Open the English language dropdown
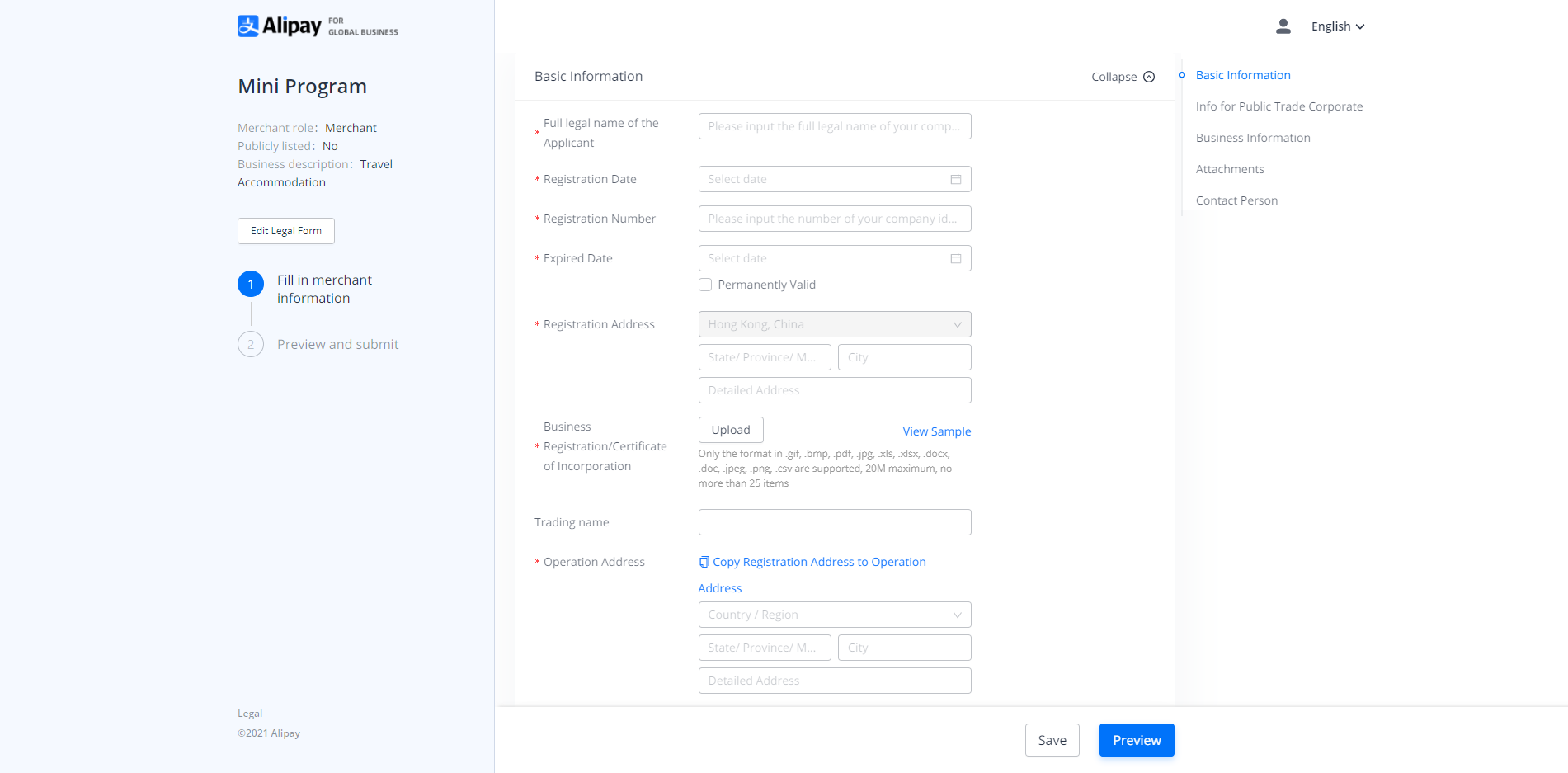 (1337, 26)
